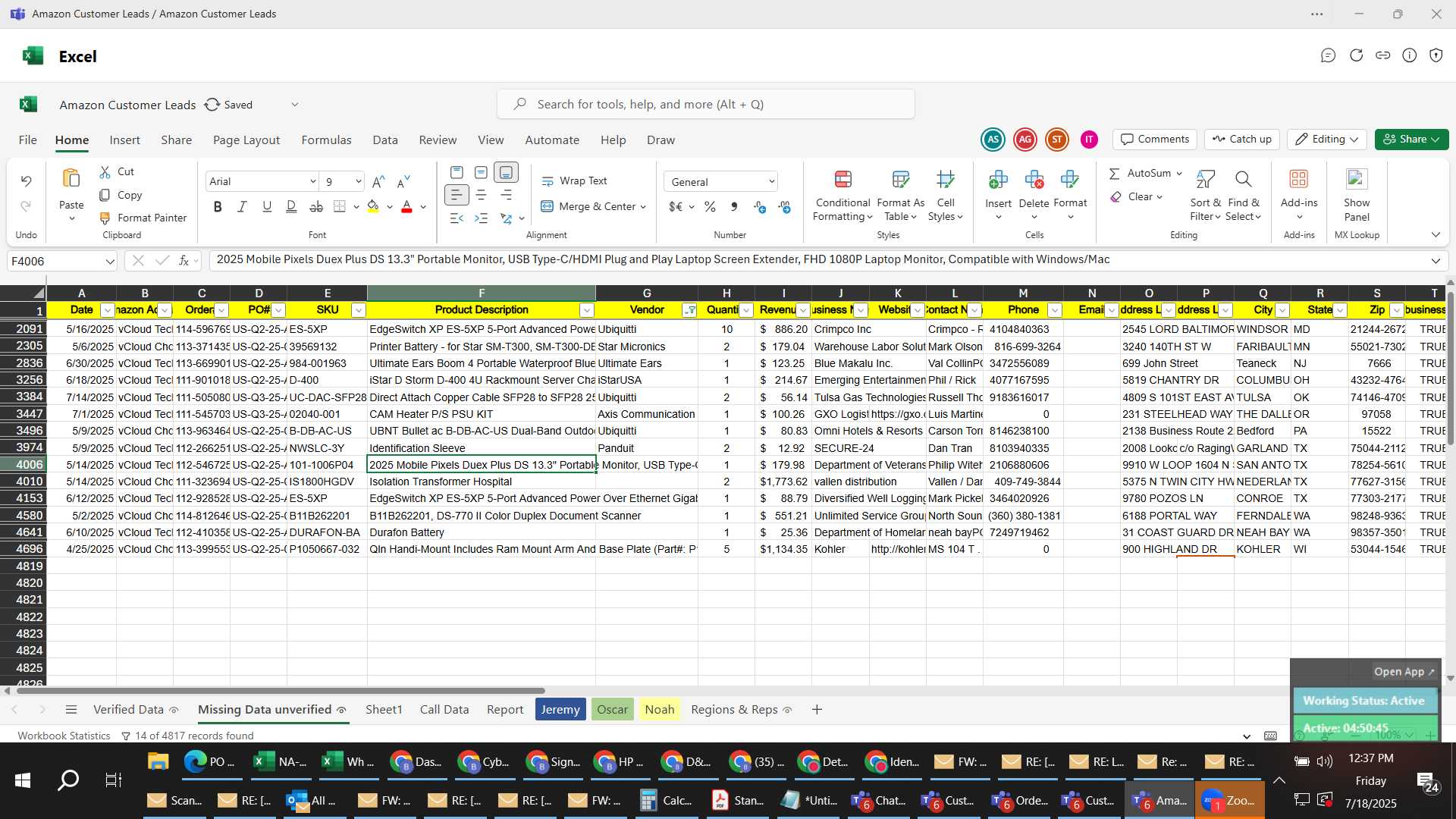The width and height of the screenshot is (1456, 819).
Task: Toggle Strikethrough formatting
Action: [316, 207]
